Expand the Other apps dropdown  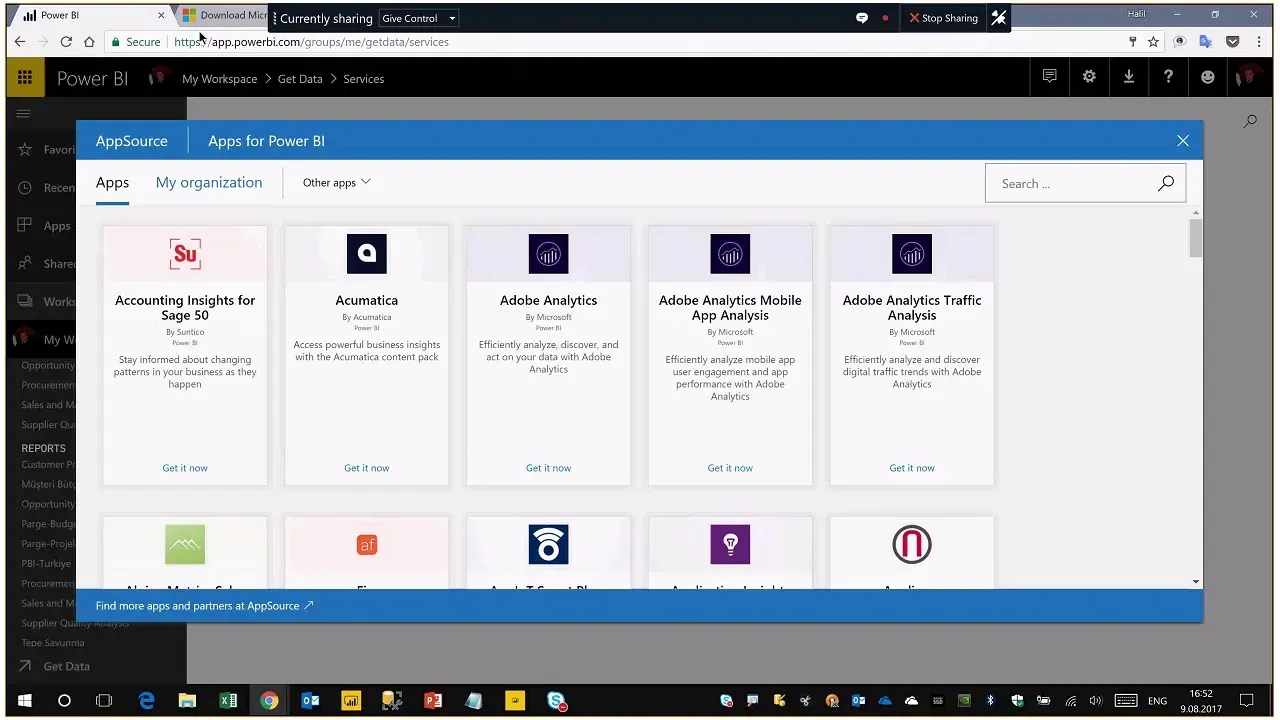(336, 183)
